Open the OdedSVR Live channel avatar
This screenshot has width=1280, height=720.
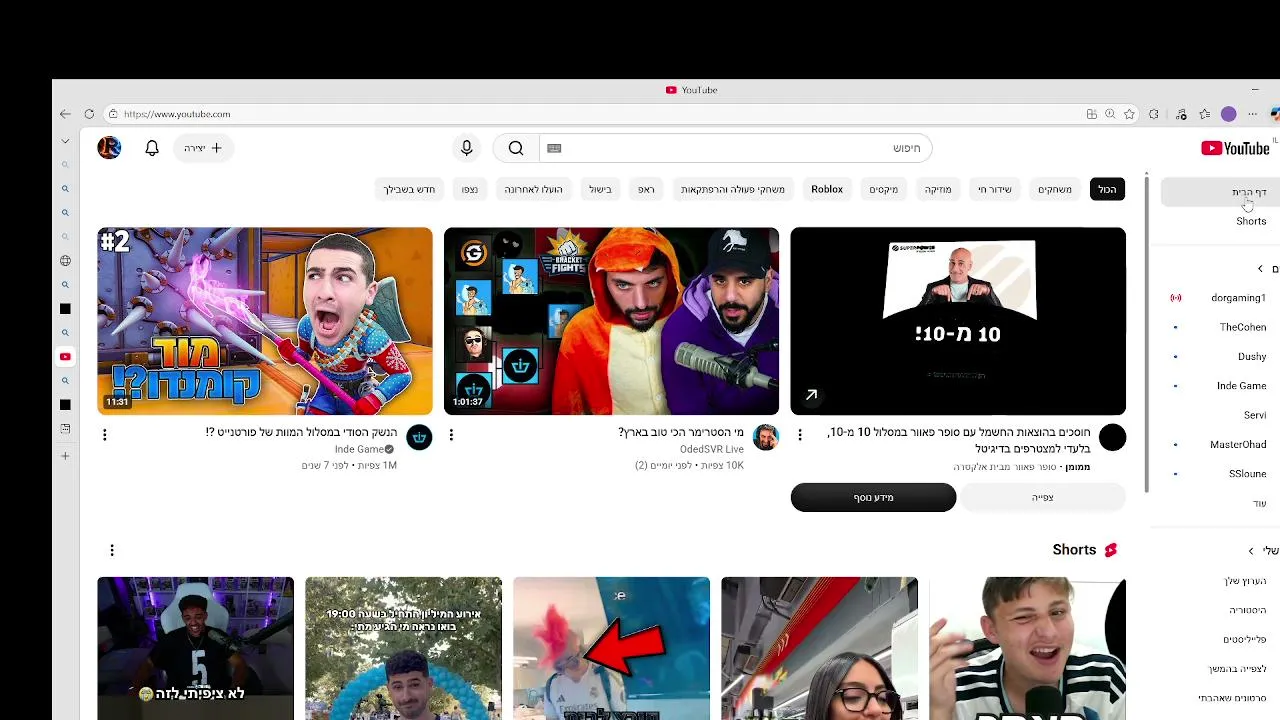pos(766,437)
